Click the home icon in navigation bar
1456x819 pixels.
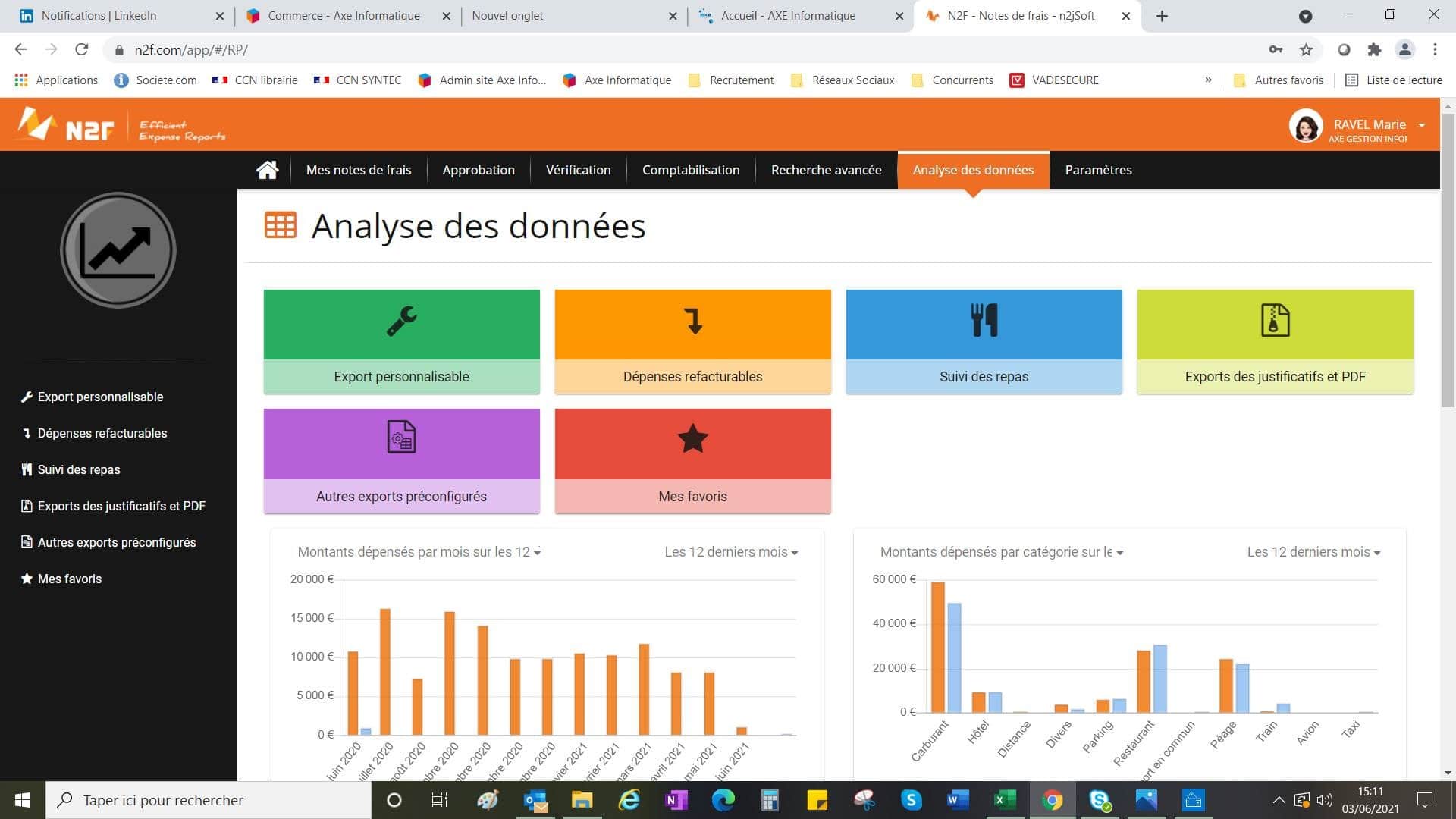(x=267, y=170)
